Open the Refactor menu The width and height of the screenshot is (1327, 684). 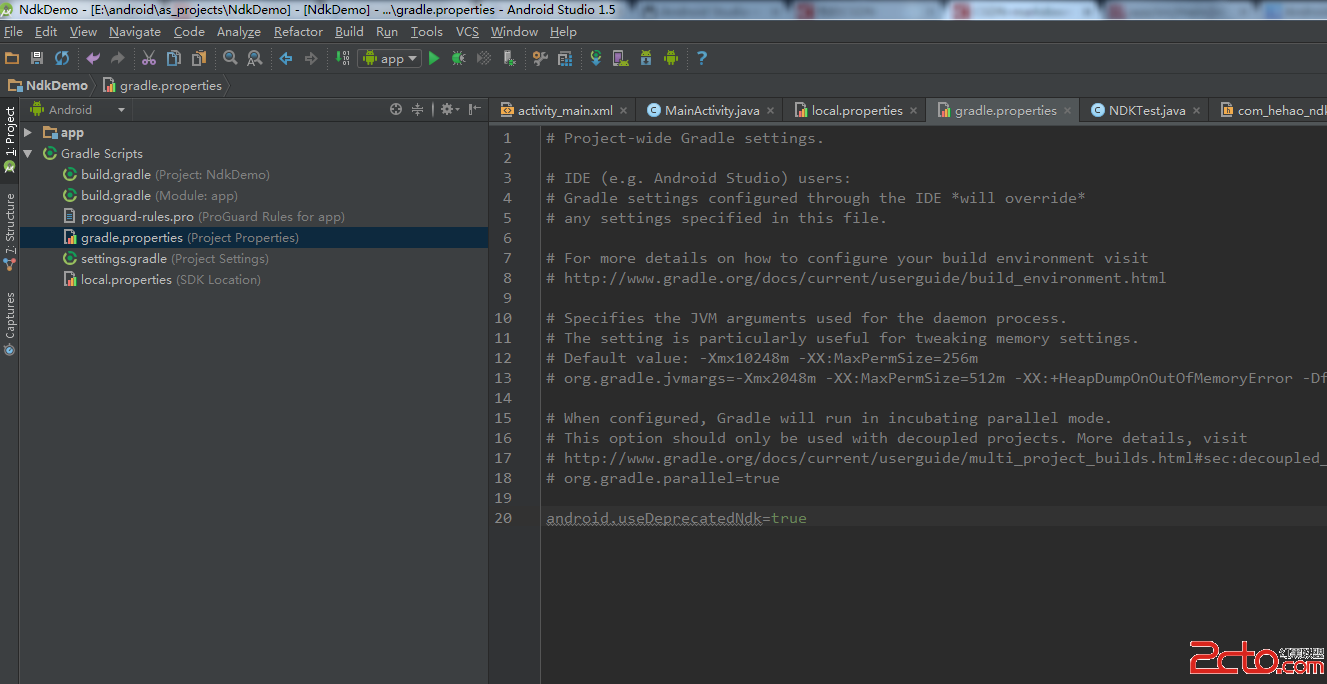point(298,32)
